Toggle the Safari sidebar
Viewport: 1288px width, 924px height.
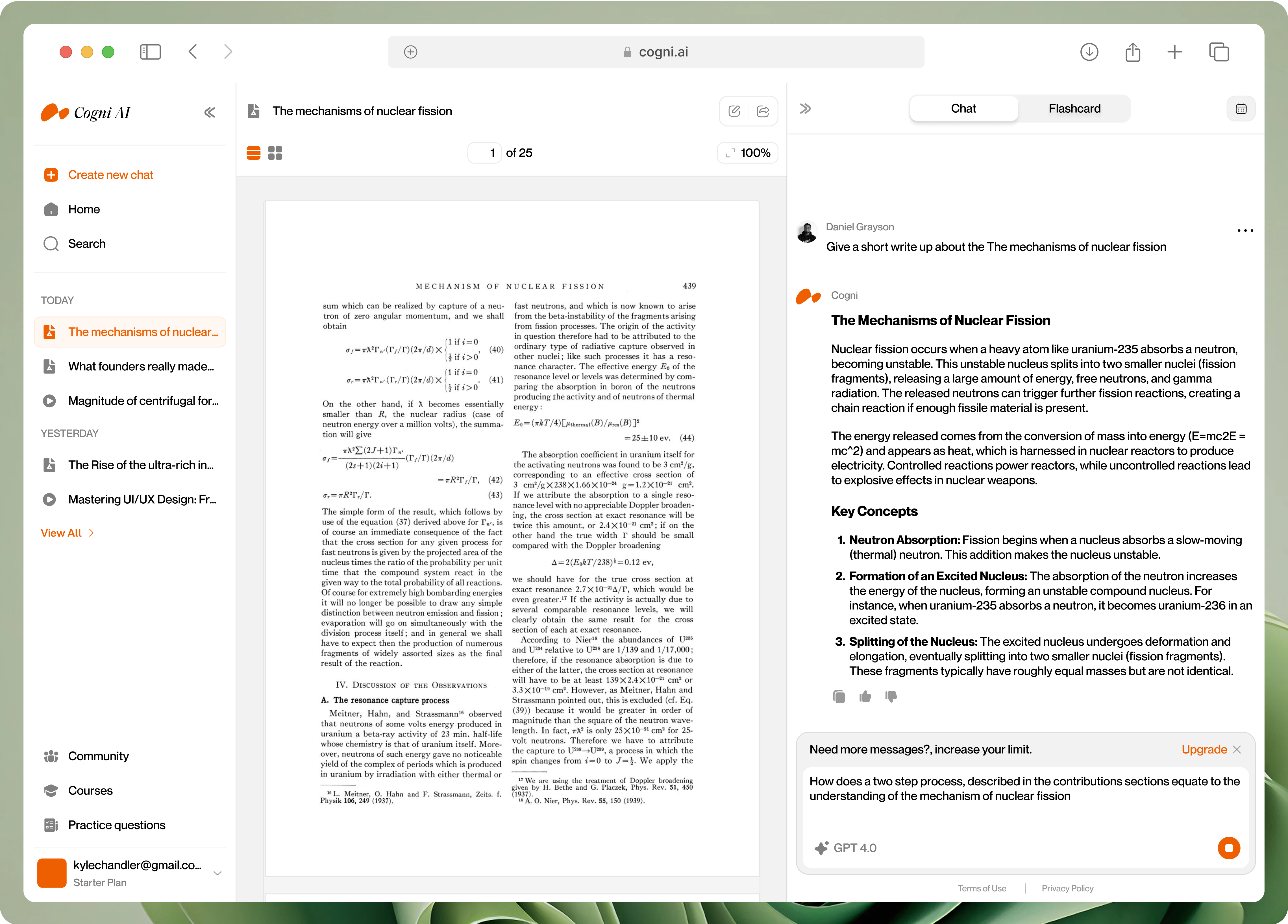coord(150,52)
